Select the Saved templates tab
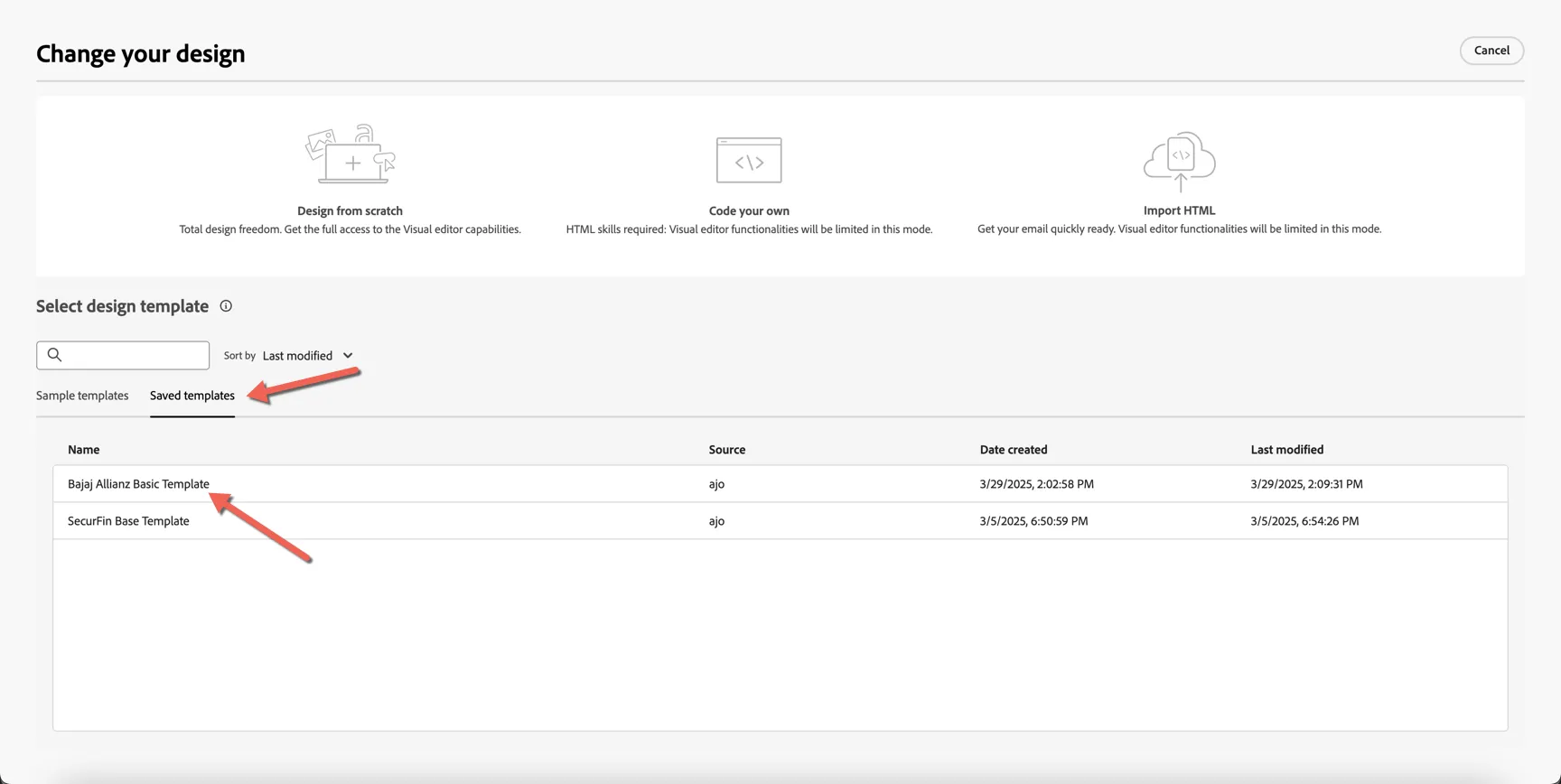The image size is (1561, 784). 192,396
